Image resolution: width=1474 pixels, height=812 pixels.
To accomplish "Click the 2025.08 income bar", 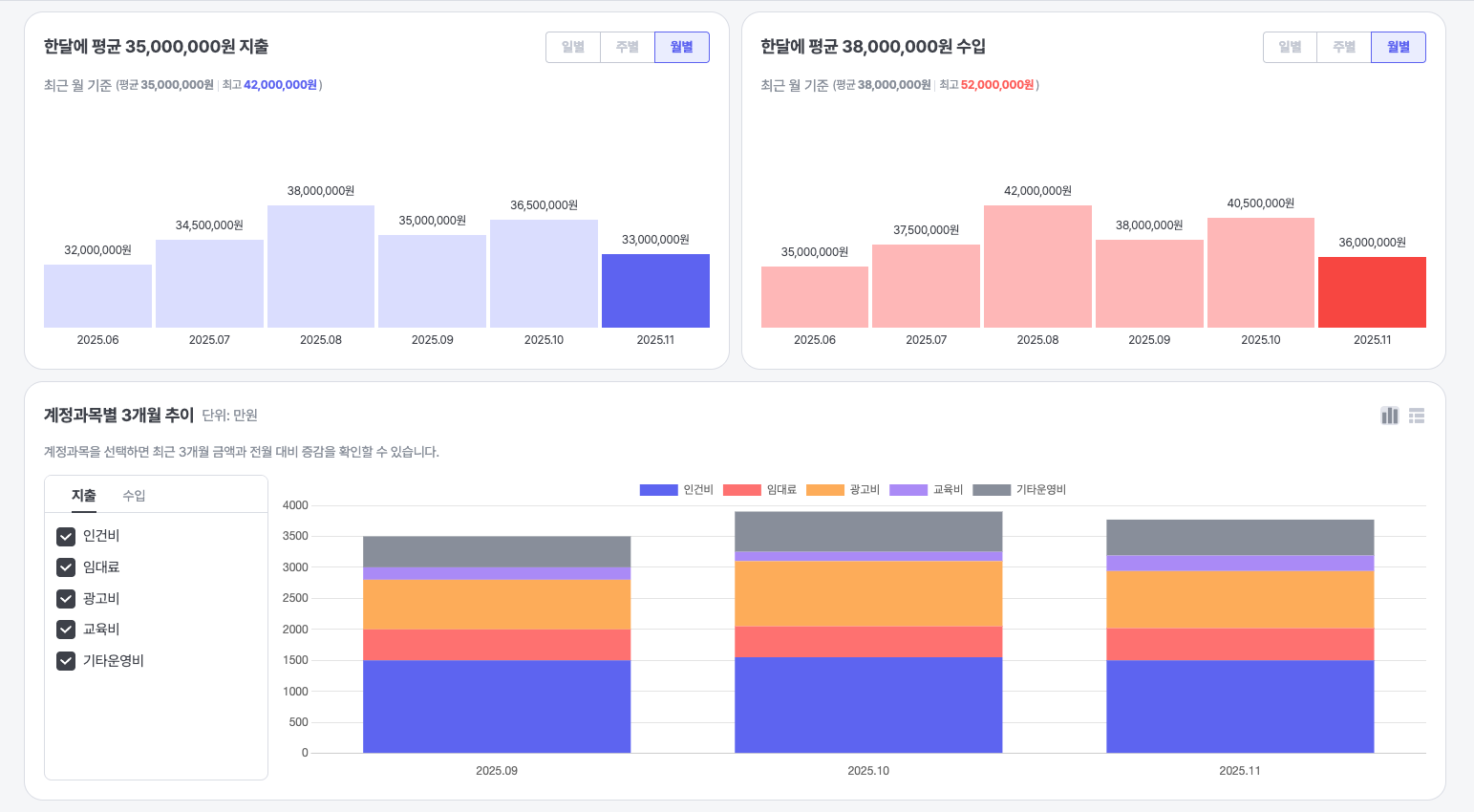I will (x=1037, y=267).
